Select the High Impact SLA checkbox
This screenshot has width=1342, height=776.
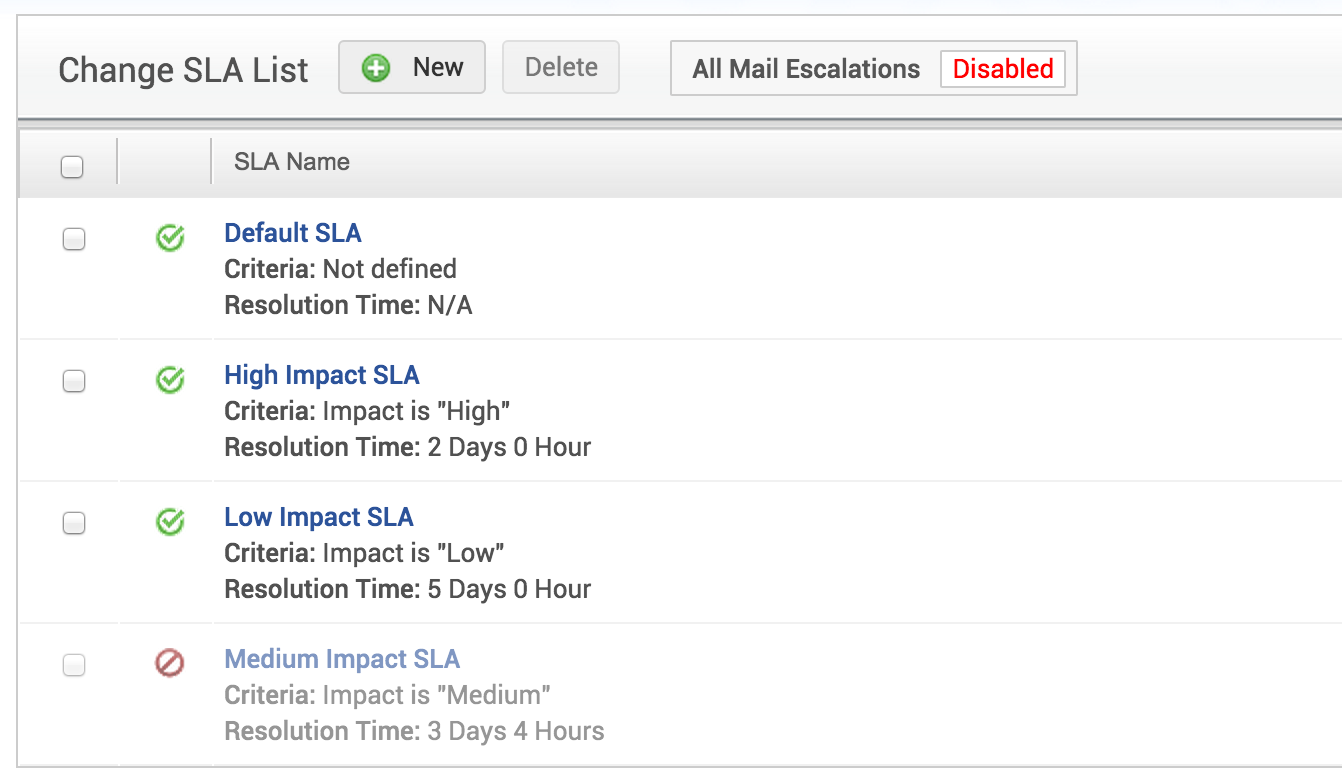(x=74, y=381)
